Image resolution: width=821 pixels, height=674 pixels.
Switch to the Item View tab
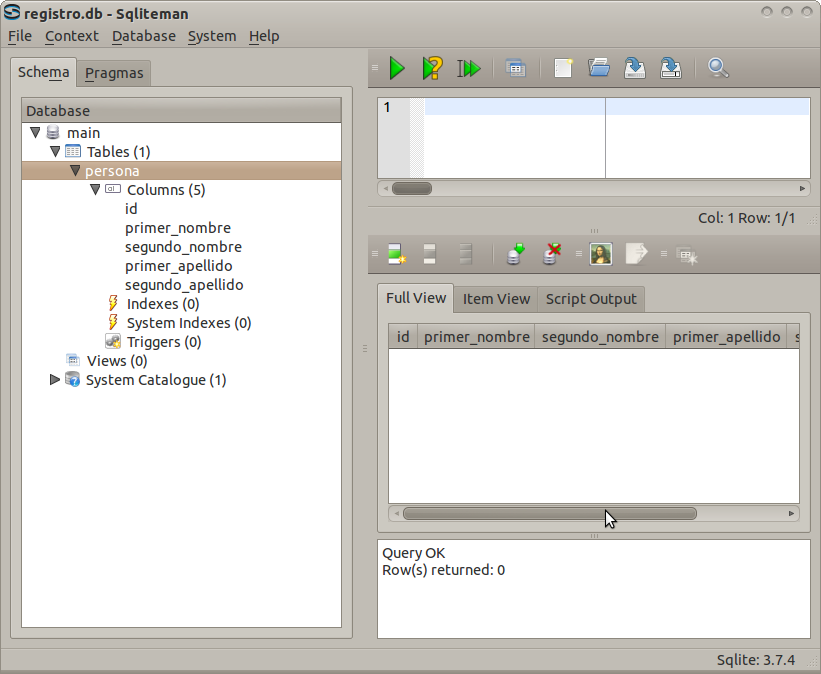tap(496, 298)
